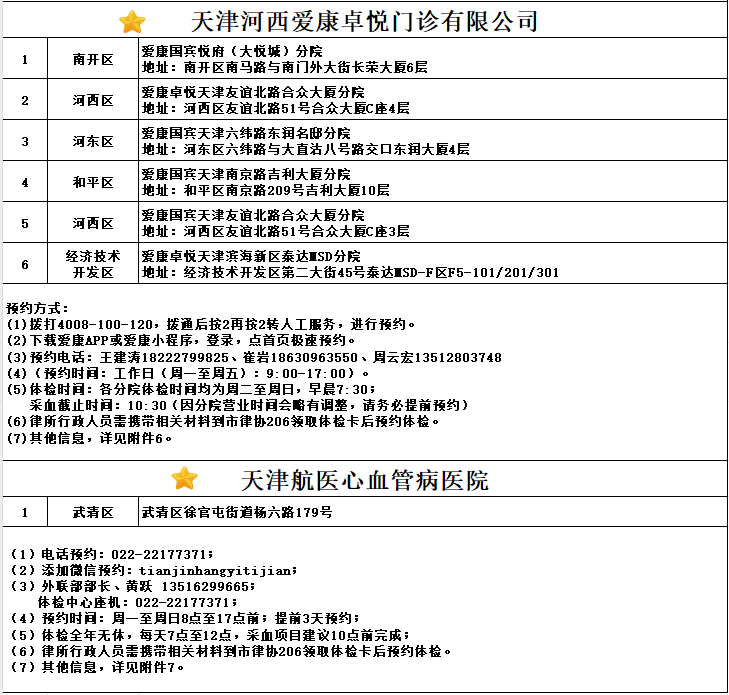Select line 其他信息，详见附件7

point(98,668)
